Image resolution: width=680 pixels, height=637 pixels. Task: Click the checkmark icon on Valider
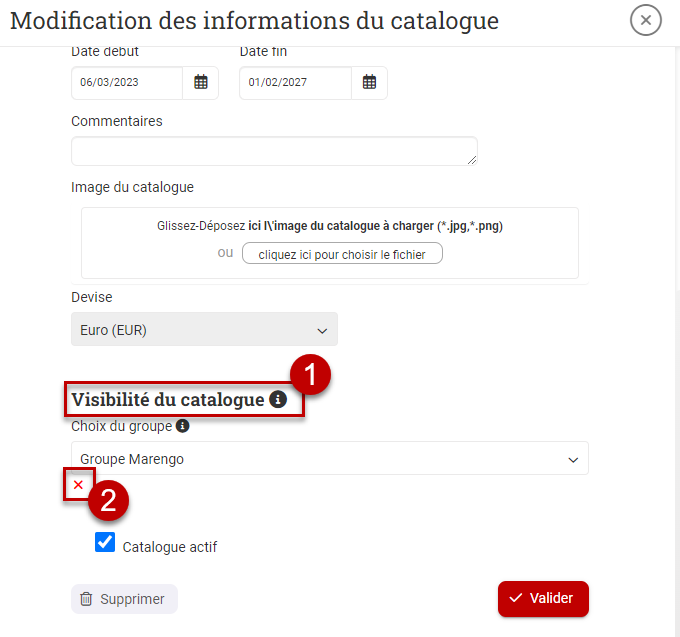coord(516,598)
